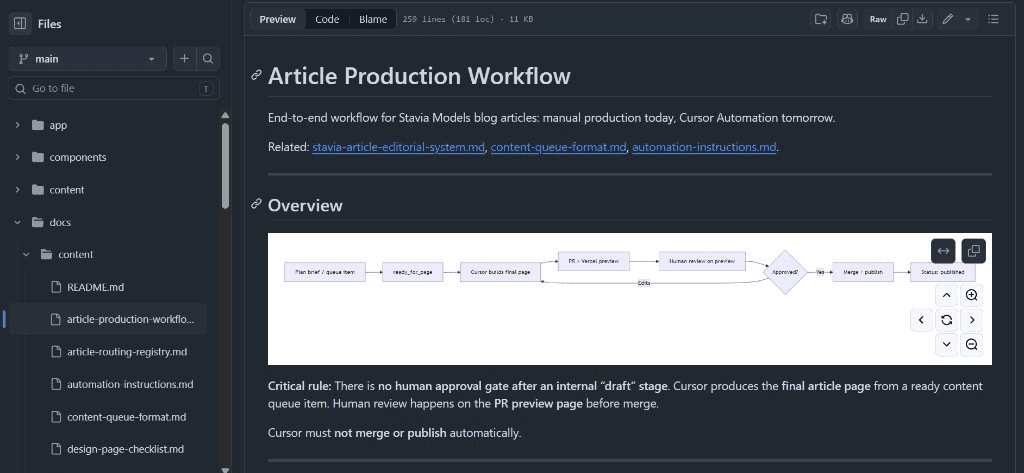
Task: Focus the Go to file field
Action: pyautogui.click(x=114, y=88)
